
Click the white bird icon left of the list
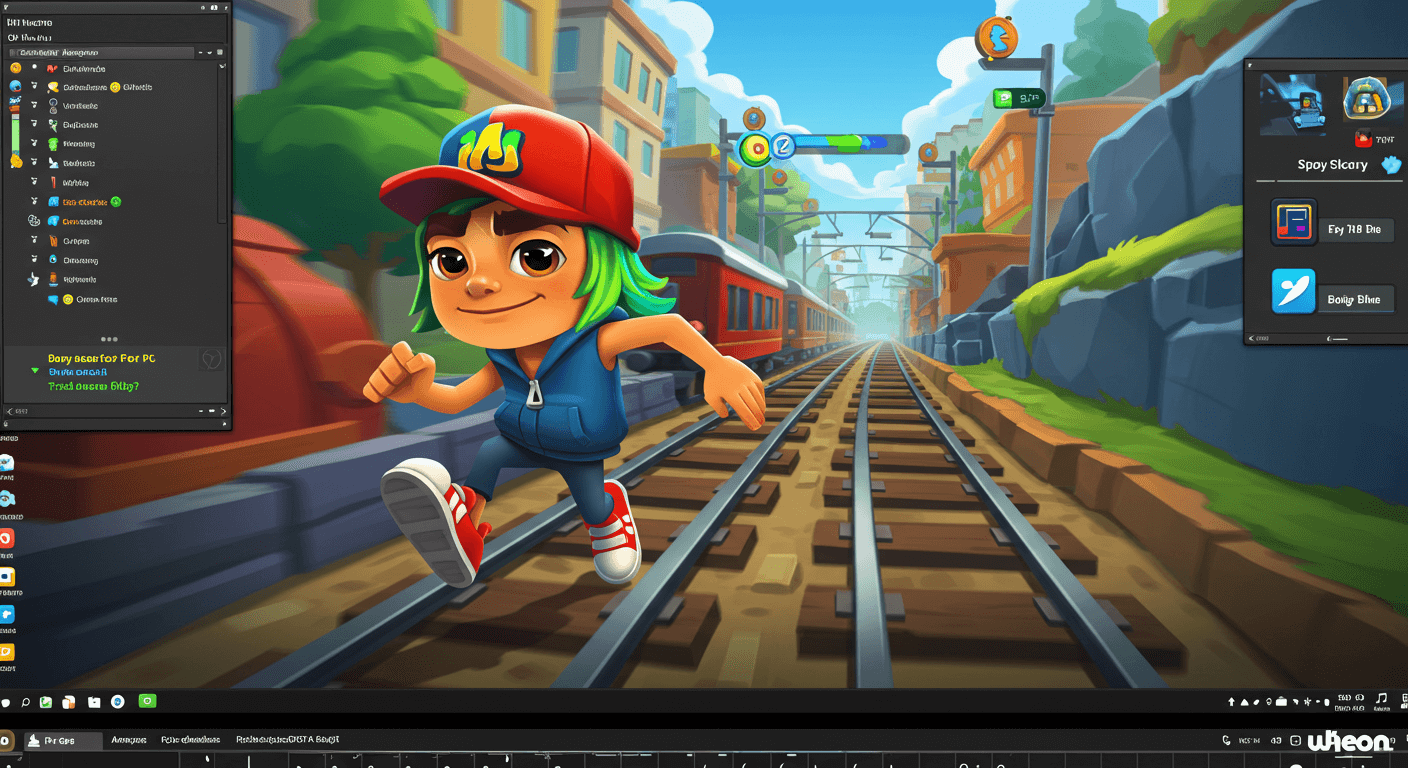33,279
